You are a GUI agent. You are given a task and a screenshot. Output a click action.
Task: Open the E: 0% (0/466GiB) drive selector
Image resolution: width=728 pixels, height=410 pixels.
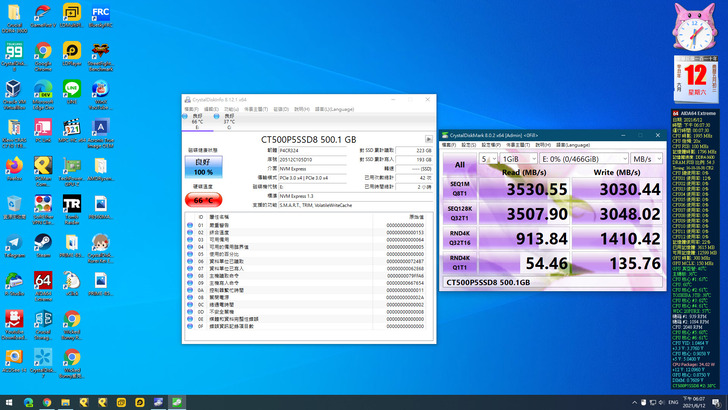(x=583, y=158)
